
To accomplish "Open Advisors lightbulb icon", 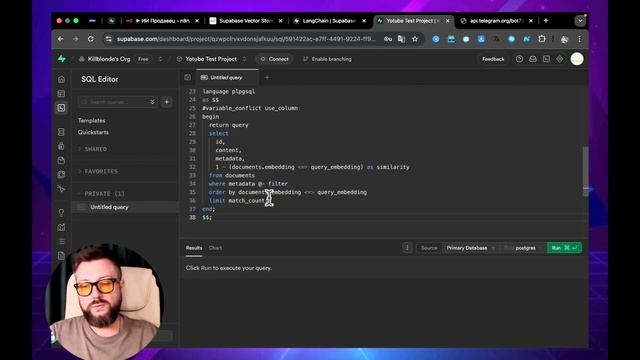I will click(61, 213).
